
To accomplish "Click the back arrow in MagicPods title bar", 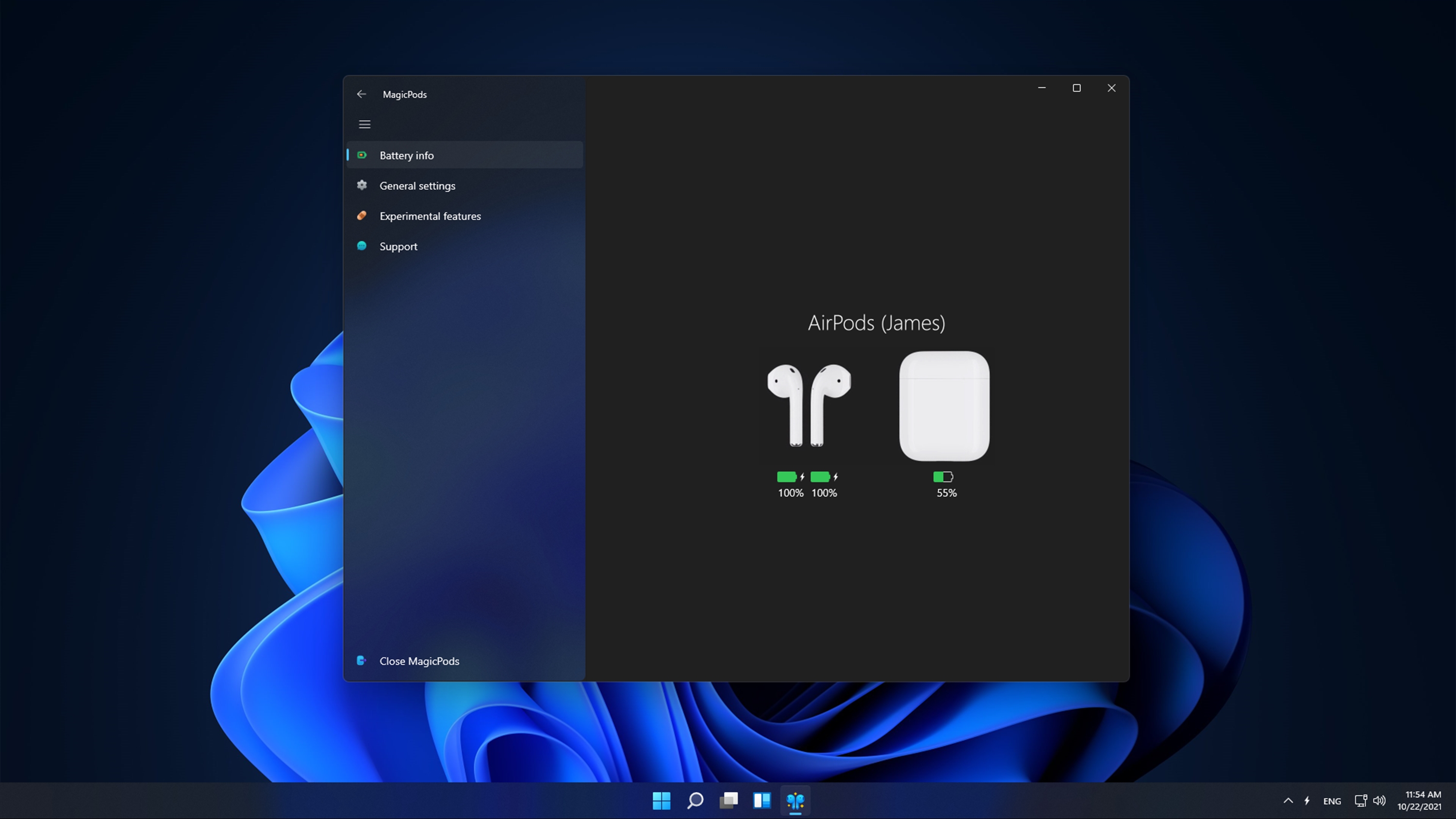I will [x=362, y=95].
